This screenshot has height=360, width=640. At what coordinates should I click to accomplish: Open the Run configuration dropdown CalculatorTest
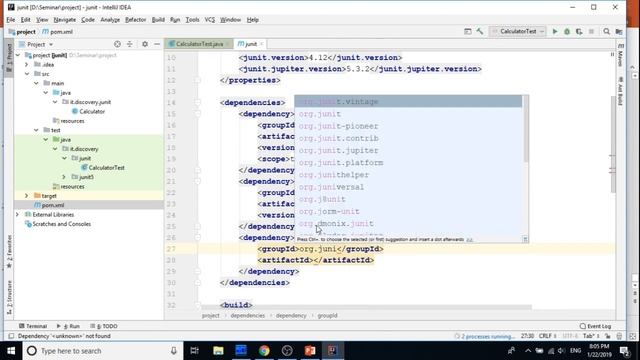518,31
